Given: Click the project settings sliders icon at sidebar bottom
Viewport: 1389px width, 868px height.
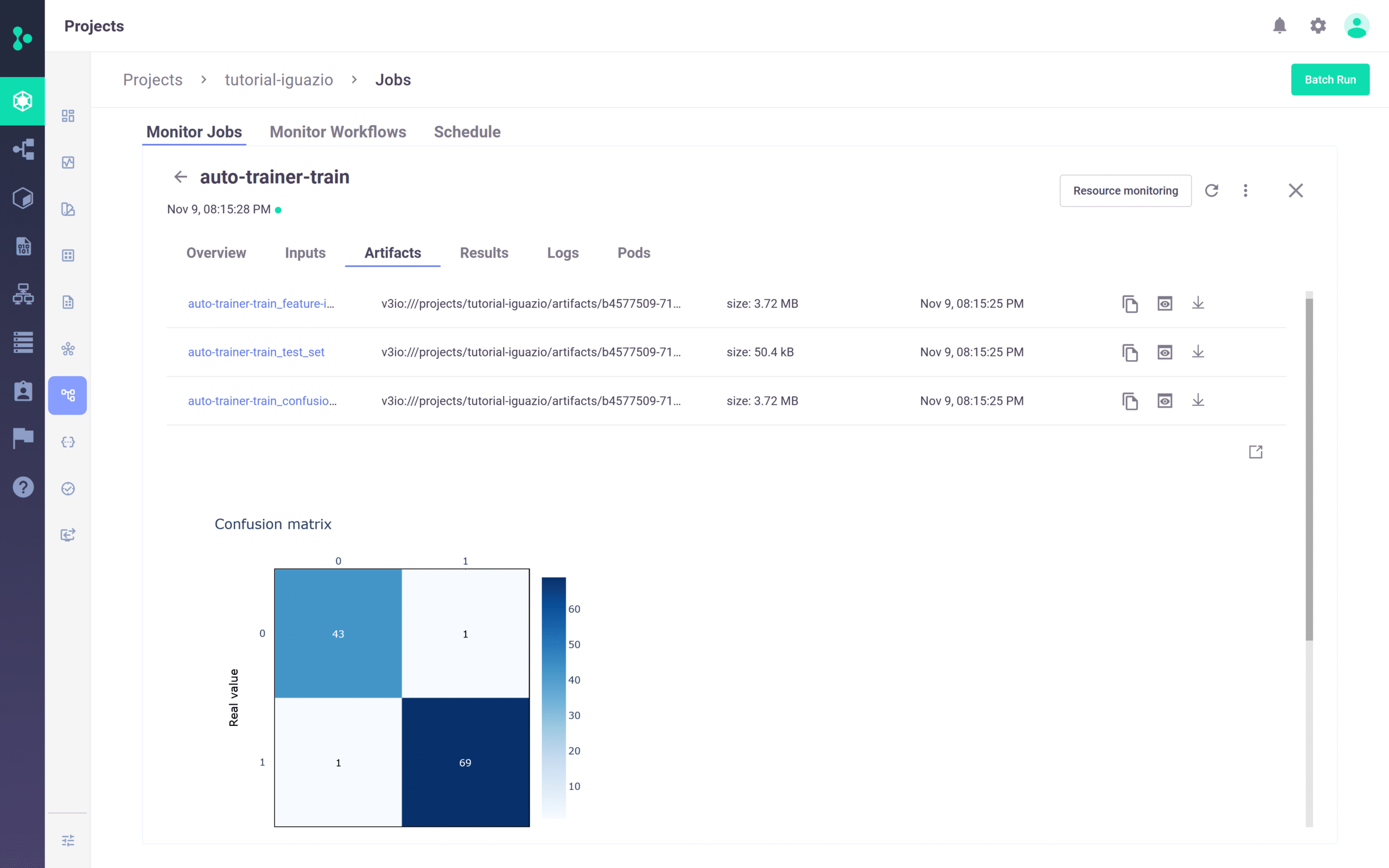Looking at the screenshot, I should [x=68, y=840].
